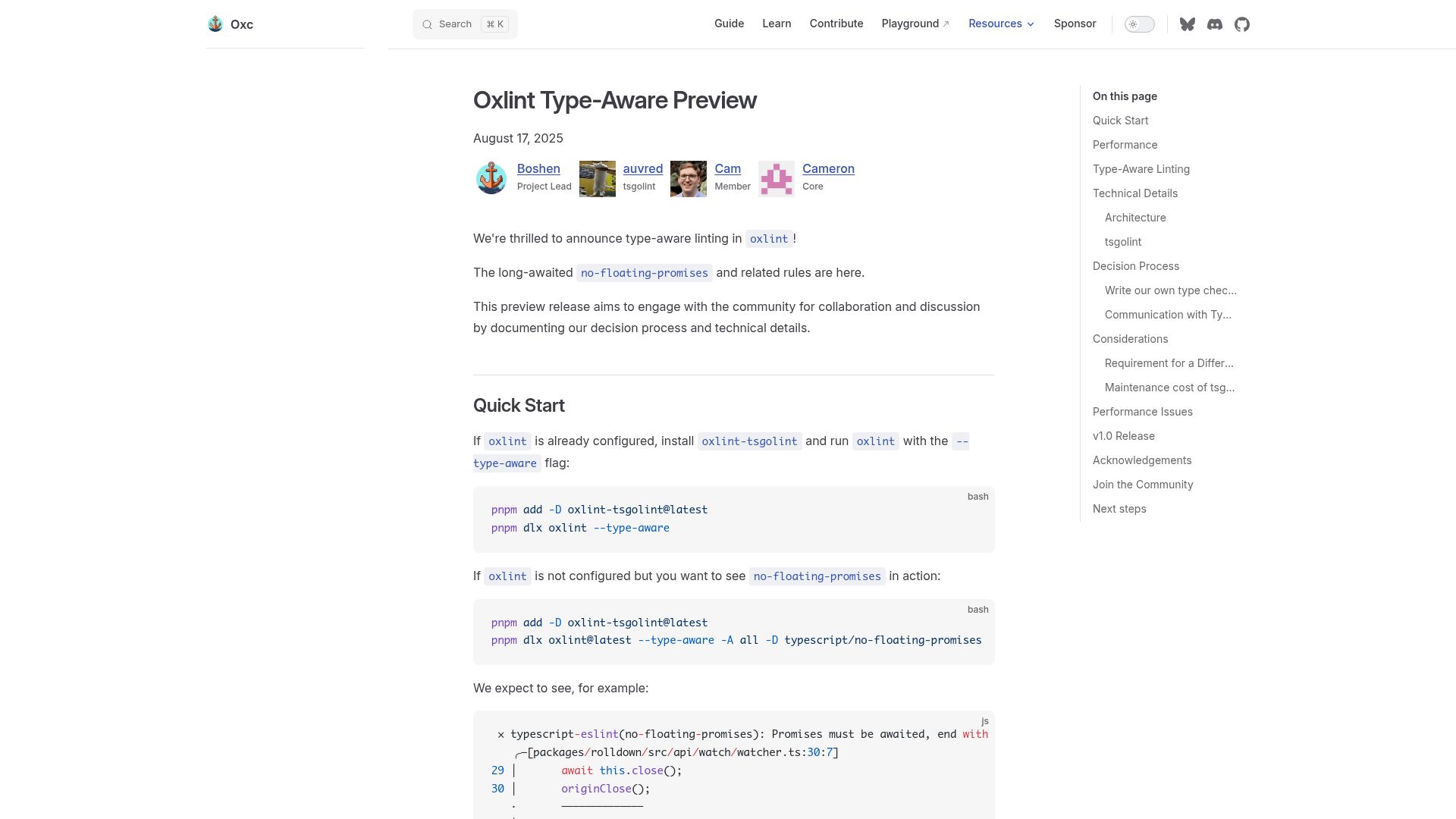Jump to Decision Process outline entry

[x=1135, y=266]
